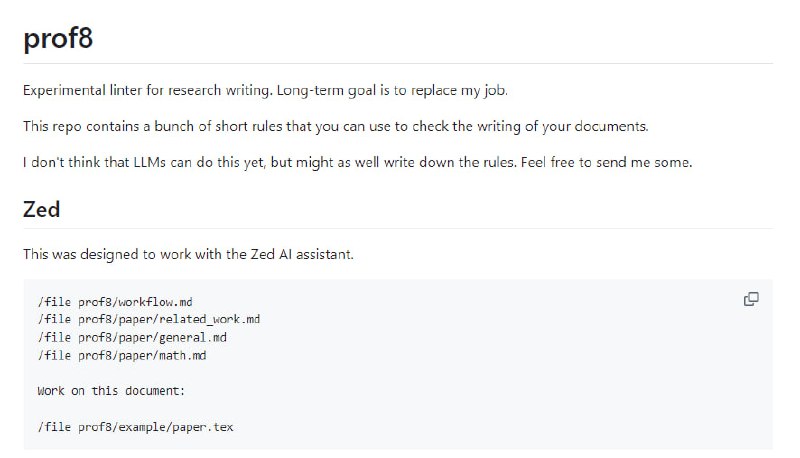Click the Zed section heading
800x458 pixels.
(42, 210)
